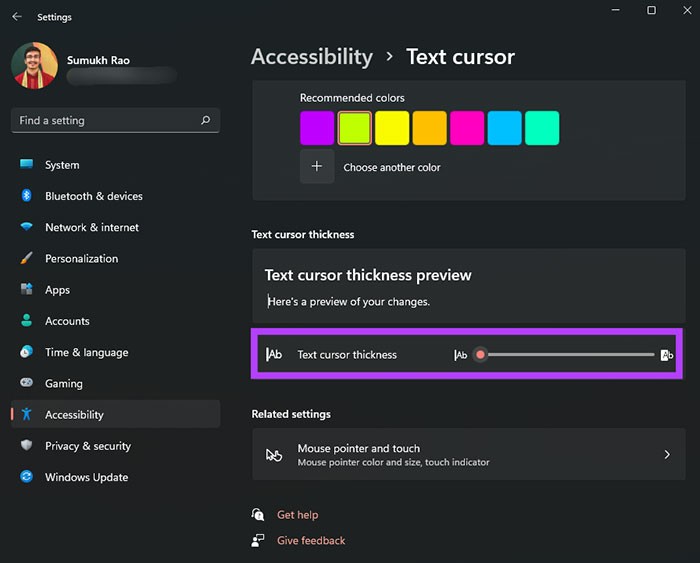Open the Give feedback link
700x563 pixels.
tap(311, 540)
